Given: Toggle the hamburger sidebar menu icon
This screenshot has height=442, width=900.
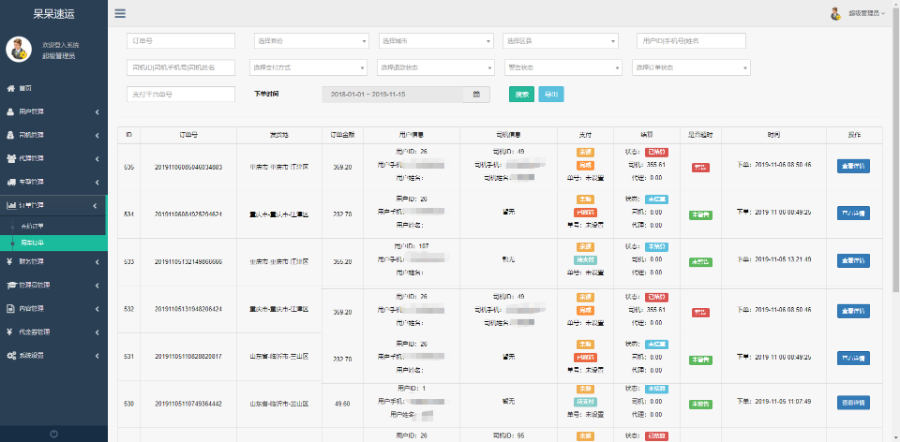Looking at the screenshot, I should (120, 14).
